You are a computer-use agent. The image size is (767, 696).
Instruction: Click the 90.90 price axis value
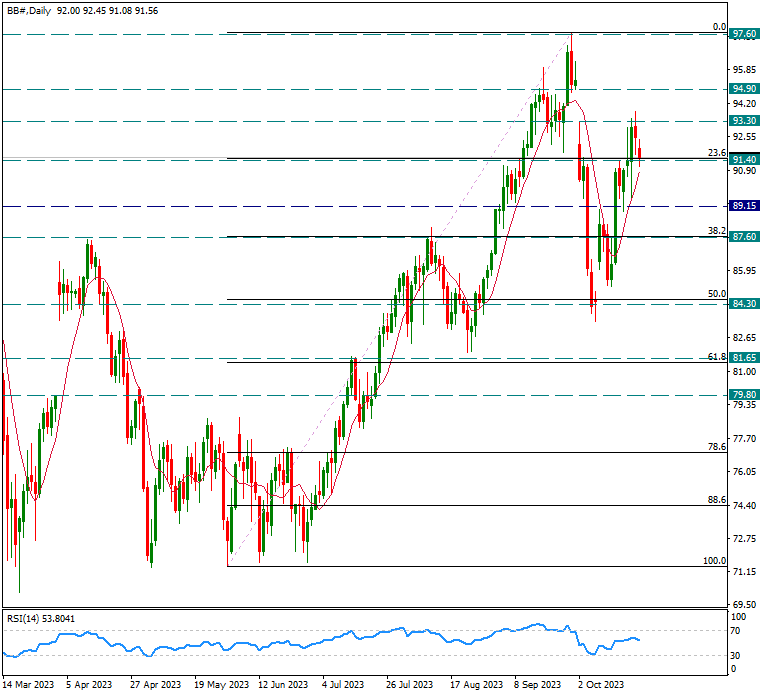coord(744,170)
